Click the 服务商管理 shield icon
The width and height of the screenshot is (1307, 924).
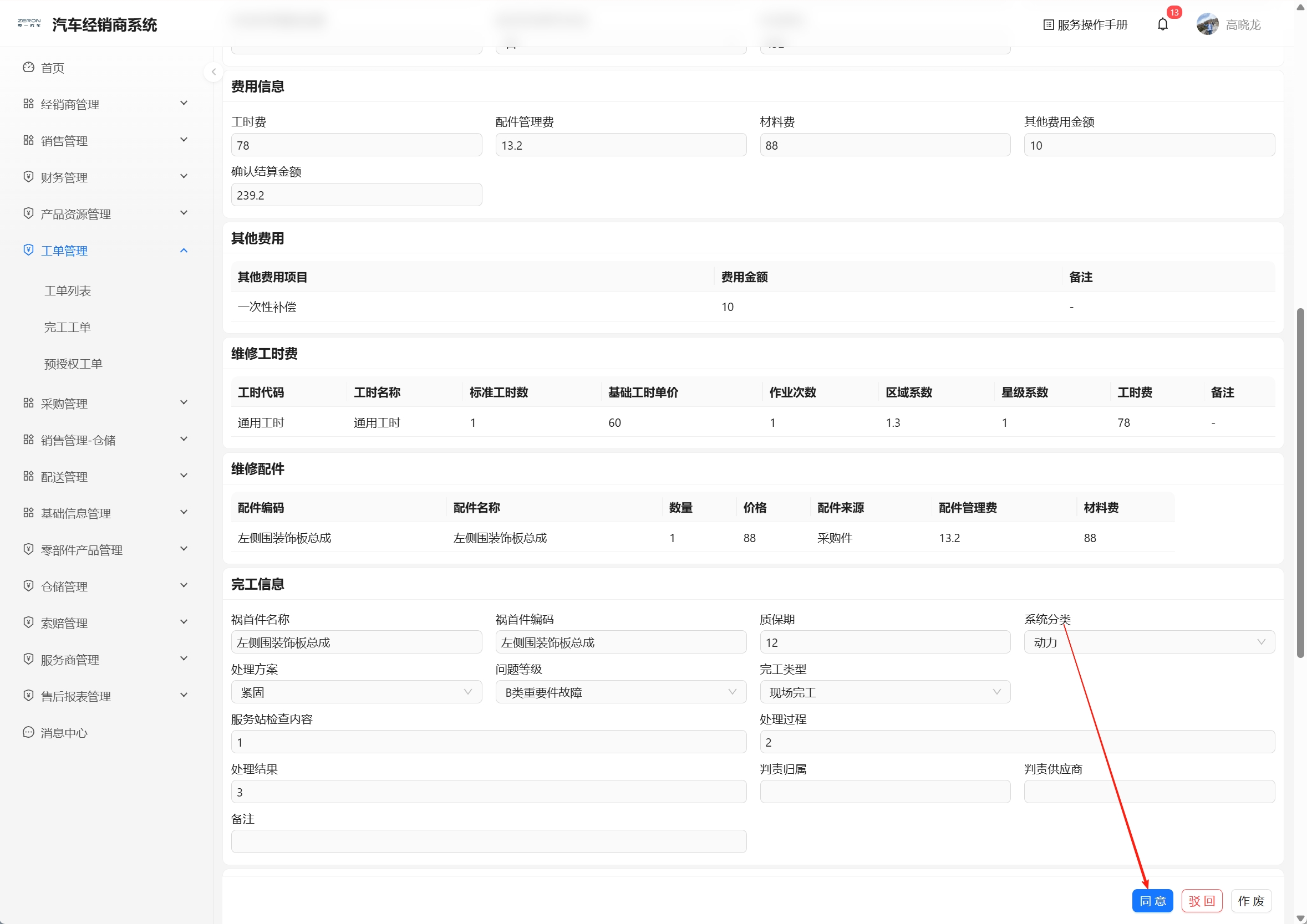pos(28,659)
